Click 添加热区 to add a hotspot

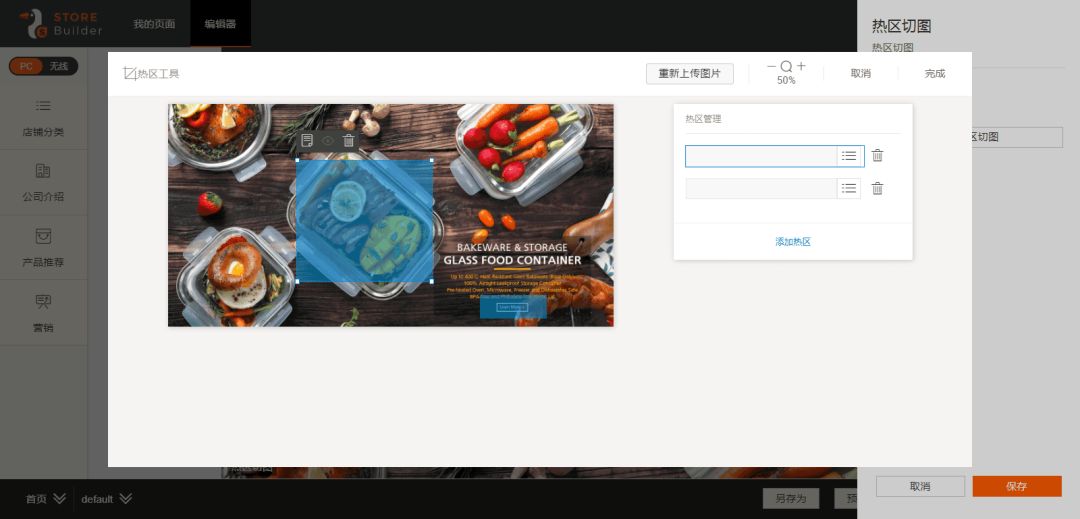(793, 242)
